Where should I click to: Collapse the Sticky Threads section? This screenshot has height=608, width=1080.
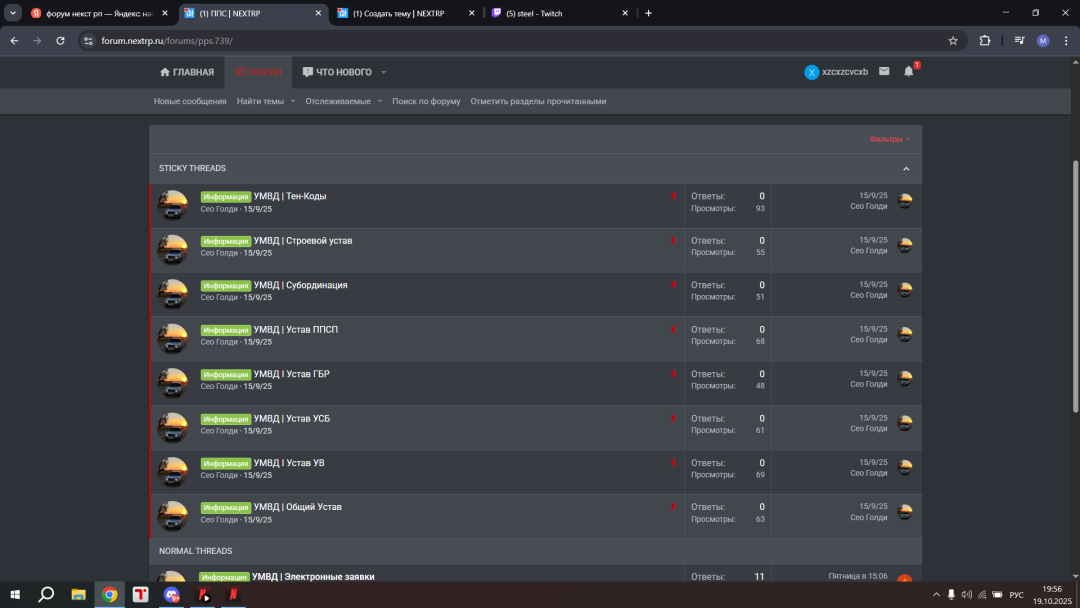pyautogui.click(x=906, y=169)
